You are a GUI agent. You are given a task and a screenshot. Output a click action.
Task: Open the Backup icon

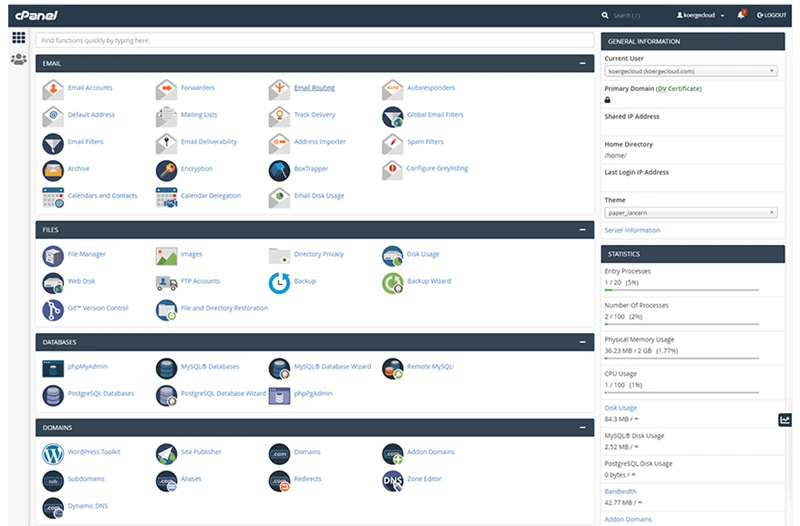click(279, 283)
